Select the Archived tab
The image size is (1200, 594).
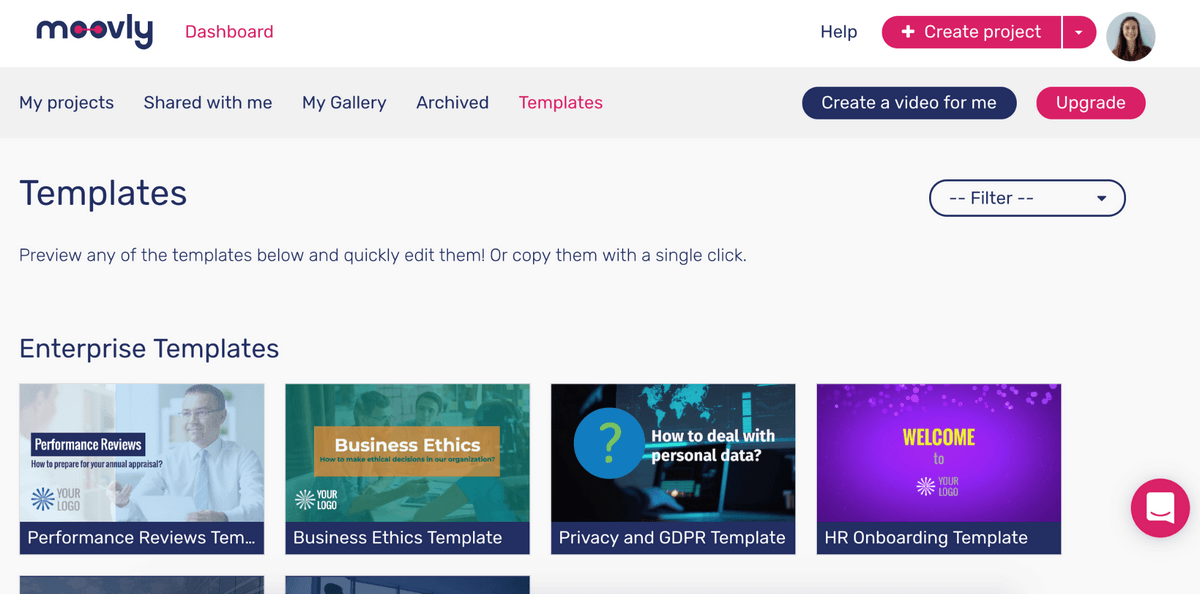[453, 103]
